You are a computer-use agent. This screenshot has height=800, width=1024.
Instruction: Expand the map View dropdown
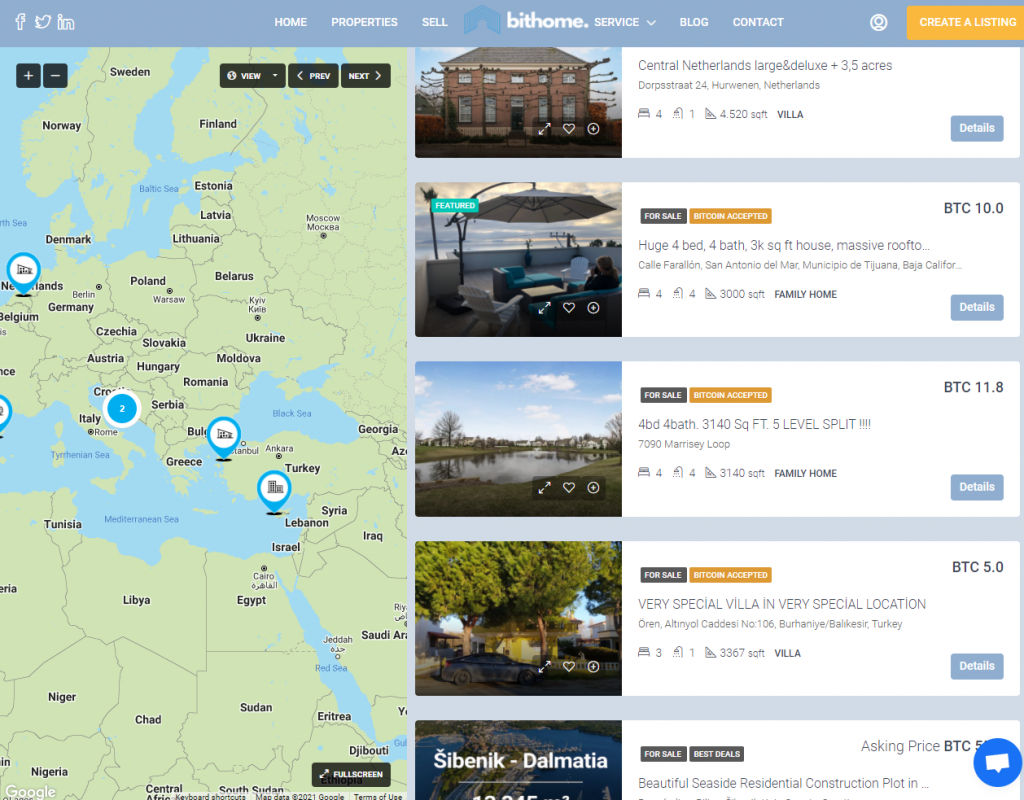tap(252, 76)
